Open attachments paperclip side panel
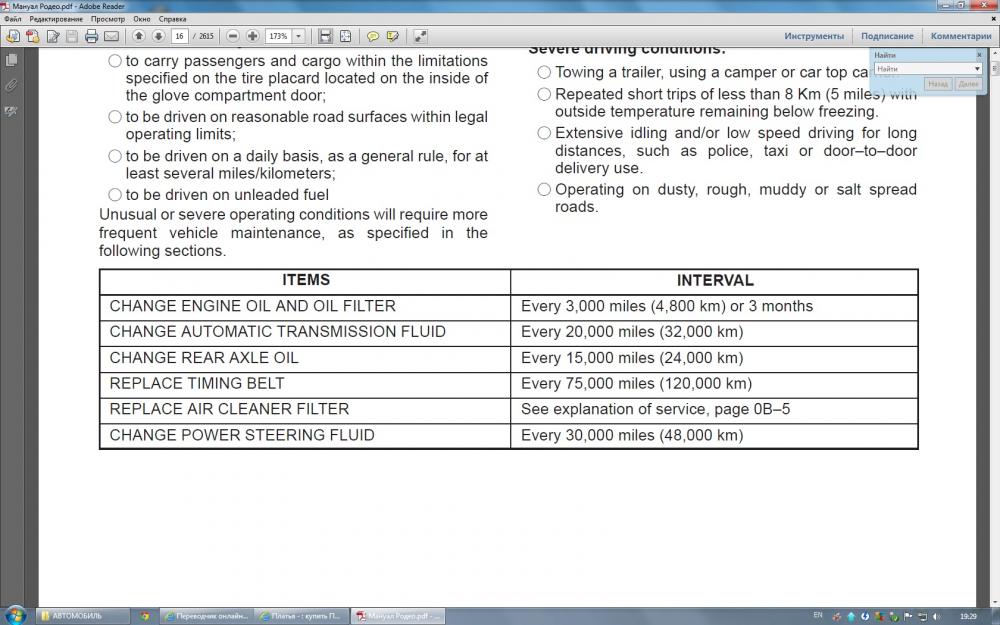The image size is (1000, 625). click(11, 85)
